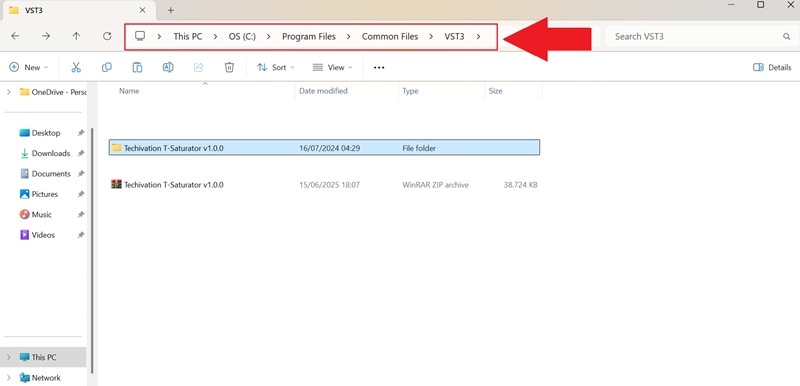Expand chevron after VST3 in breadcrumb
The image size is (800, 386).
(x=478, y=37)
